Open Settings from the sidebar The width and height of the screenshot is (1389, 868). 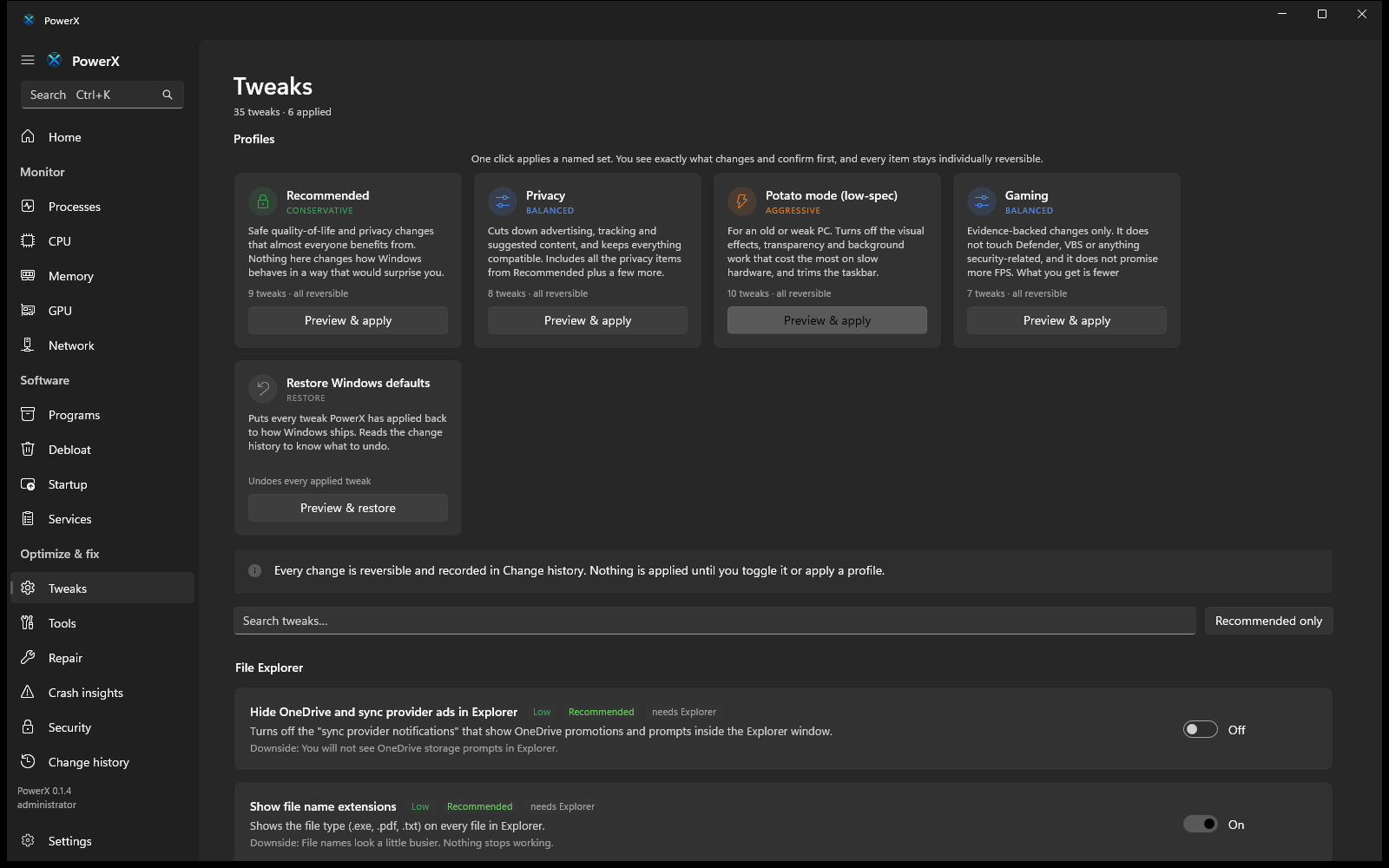[x=102, y=841]
